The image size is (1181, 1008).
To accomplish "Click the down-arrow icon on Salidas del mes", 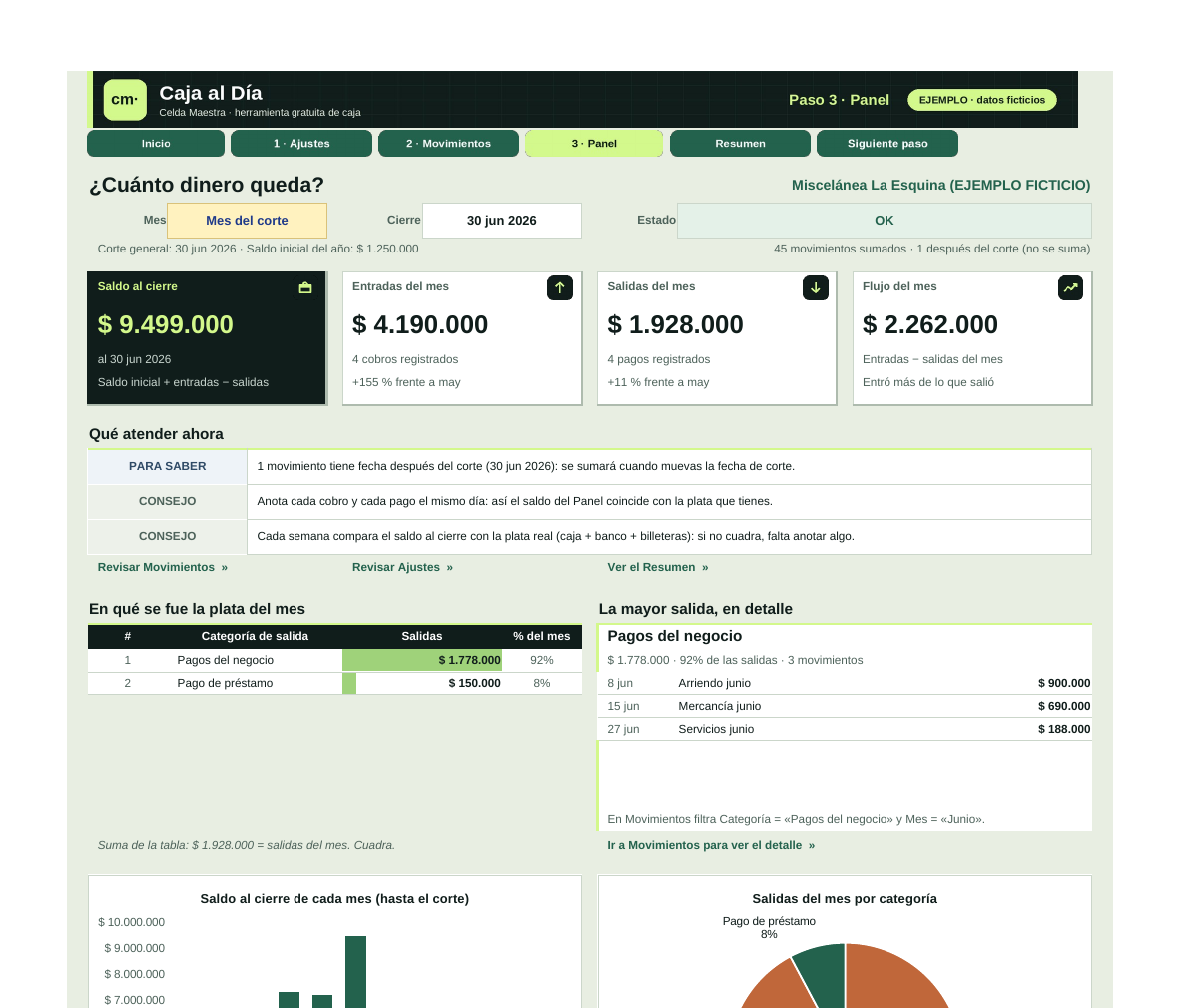I will 815,287.
